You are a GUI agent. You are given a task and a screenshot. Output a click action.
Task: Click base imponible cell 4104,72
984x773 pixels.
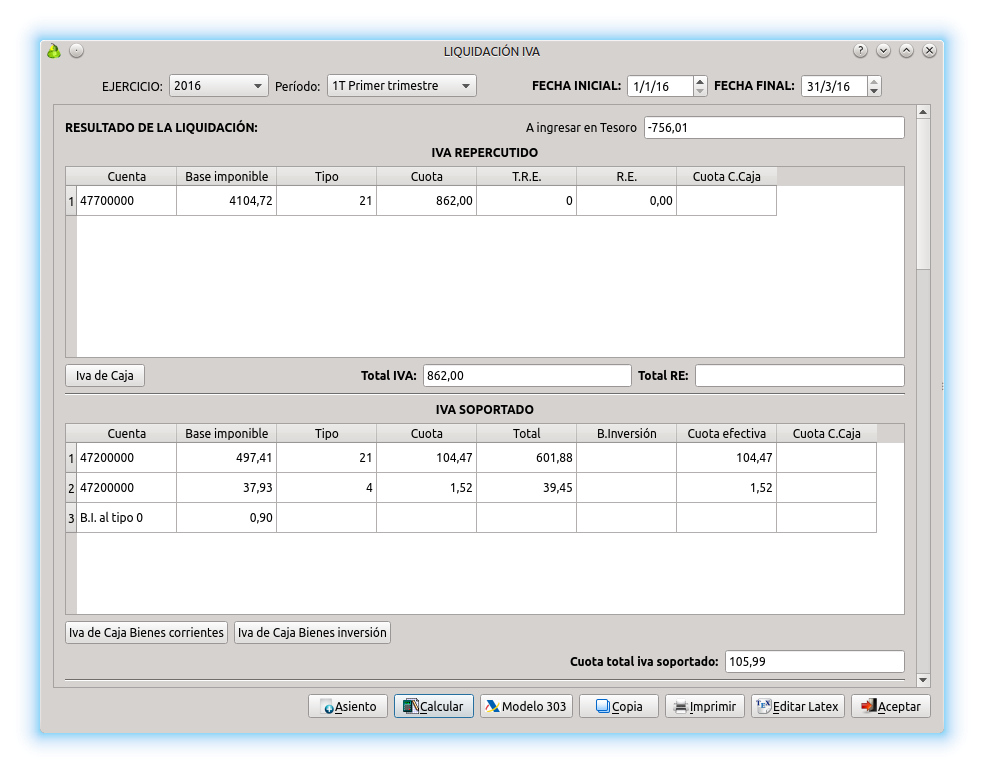[227, 201]
